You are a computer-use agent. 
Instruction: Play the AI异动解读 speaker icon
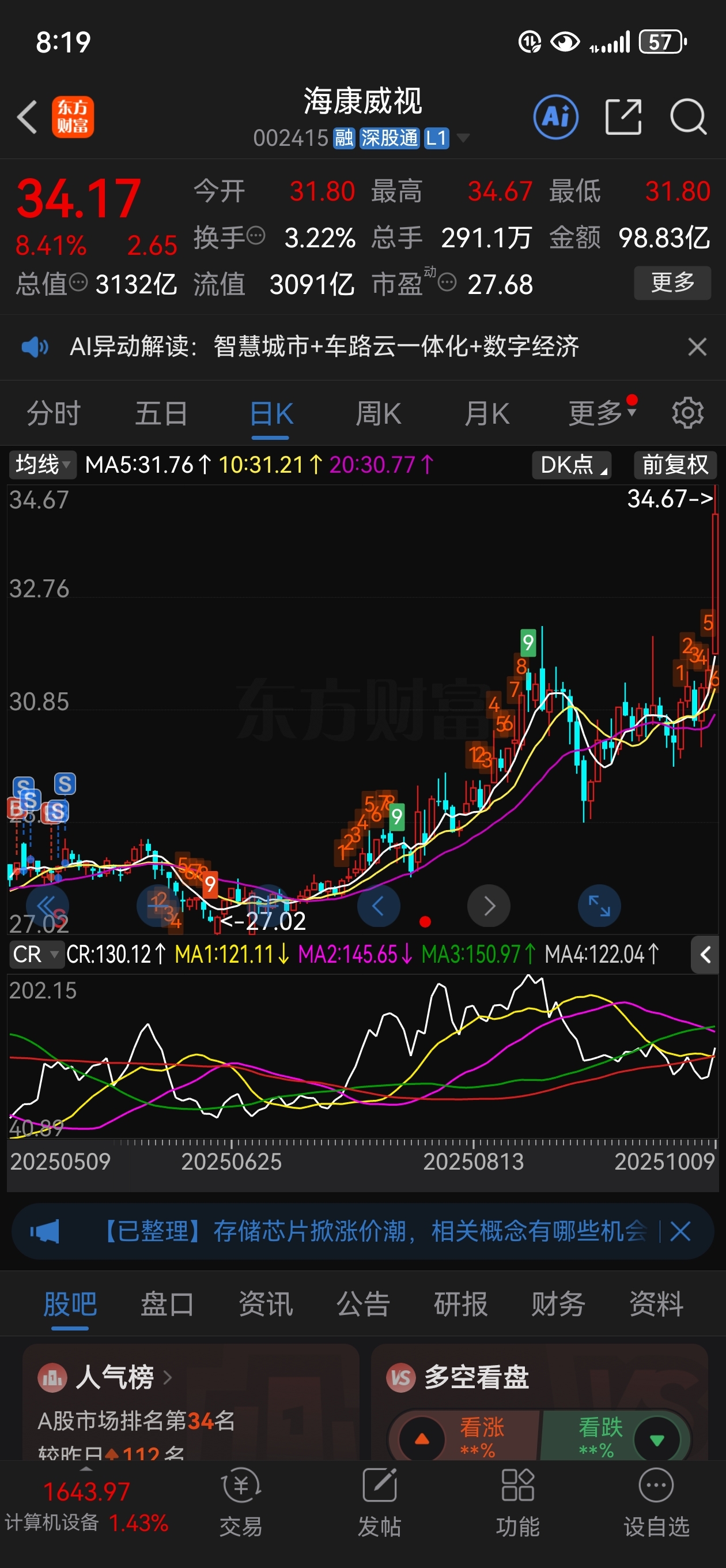tap(35, 347)
